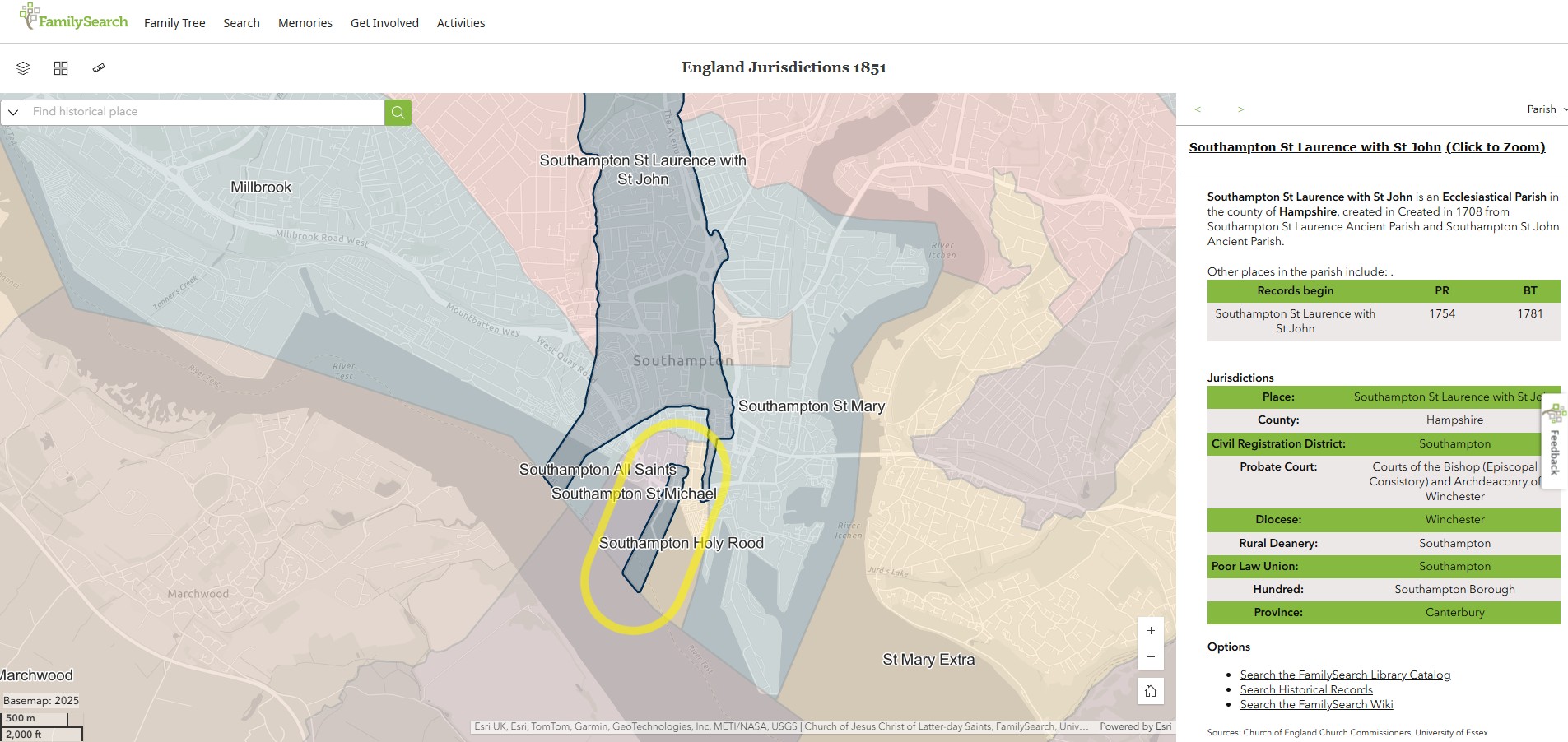Open the basemap gallery grid icon

[x=61, y=68]
